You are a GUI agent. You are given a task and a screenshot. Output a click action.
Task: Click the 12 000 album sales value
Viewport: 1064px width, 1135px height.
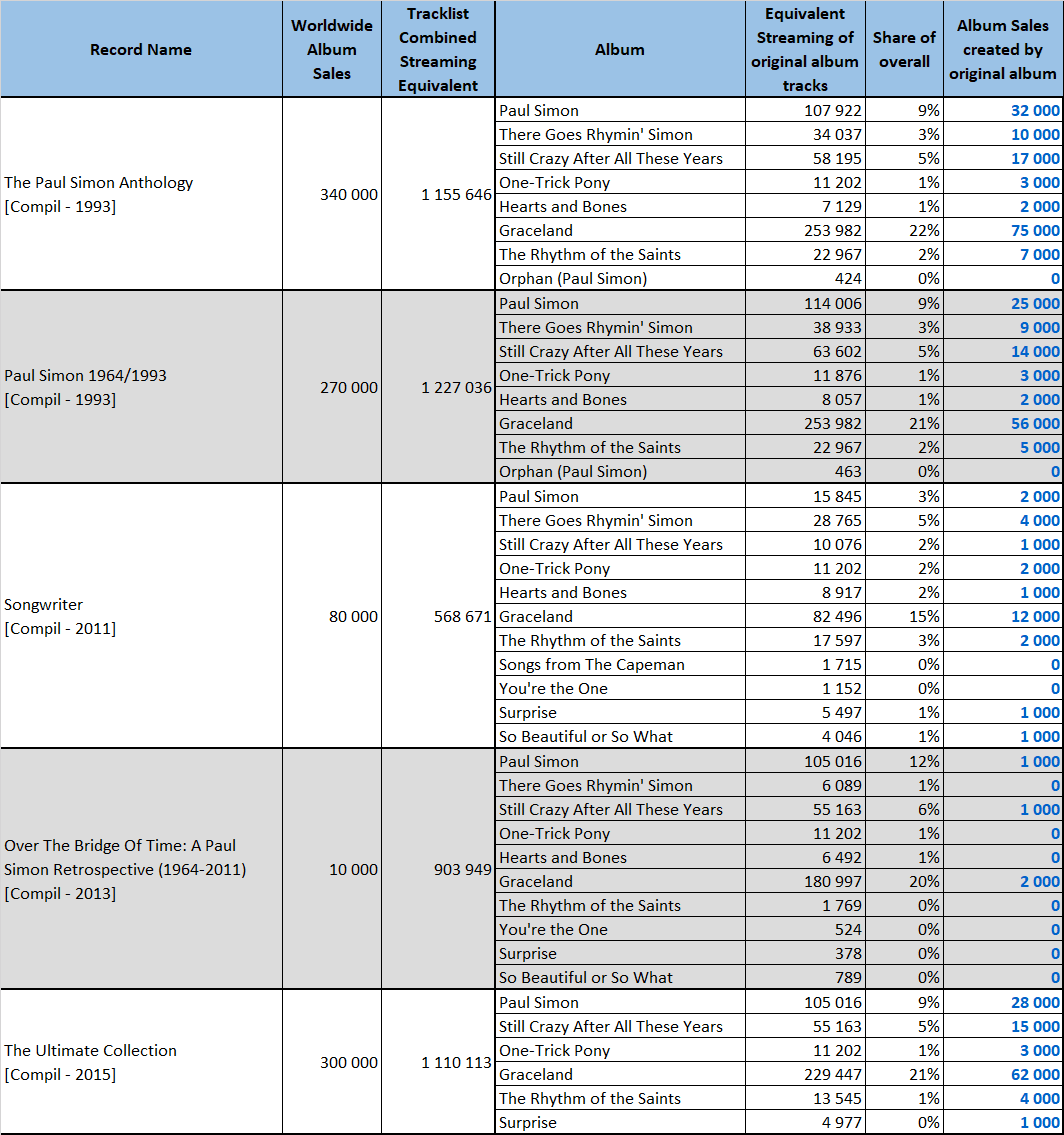1003,616
